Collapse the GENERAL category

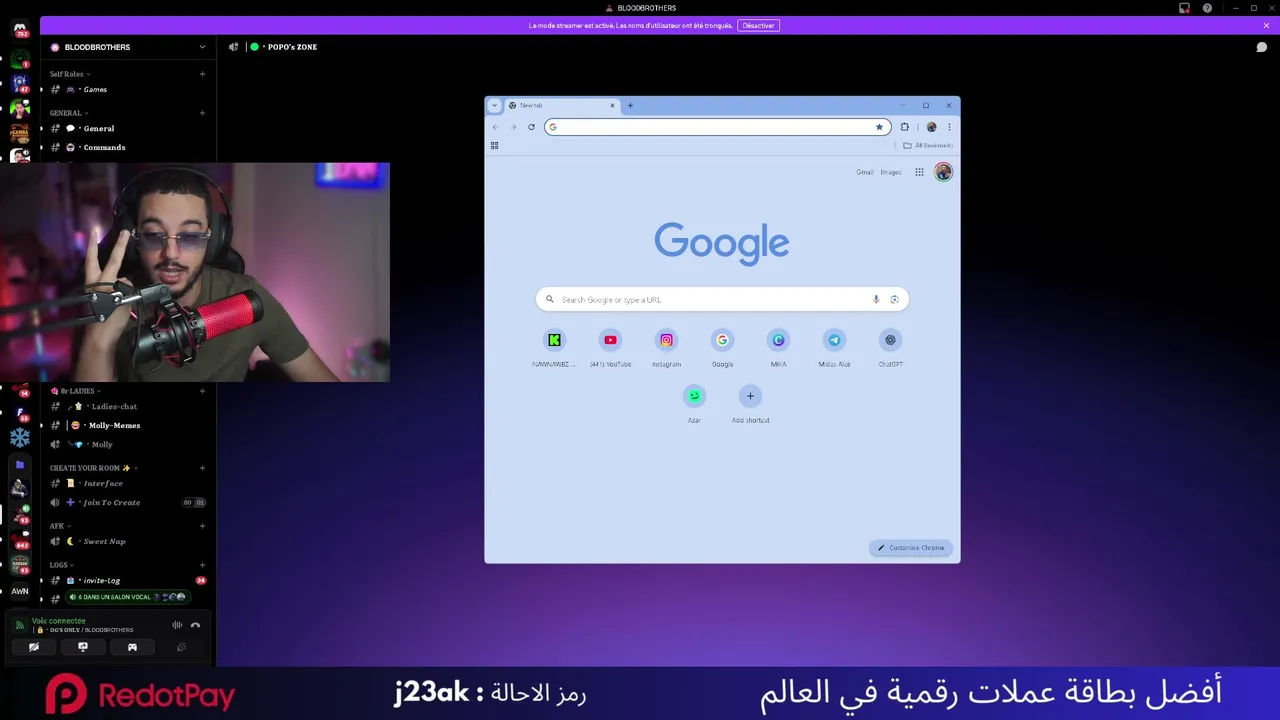tap(69, 113)
